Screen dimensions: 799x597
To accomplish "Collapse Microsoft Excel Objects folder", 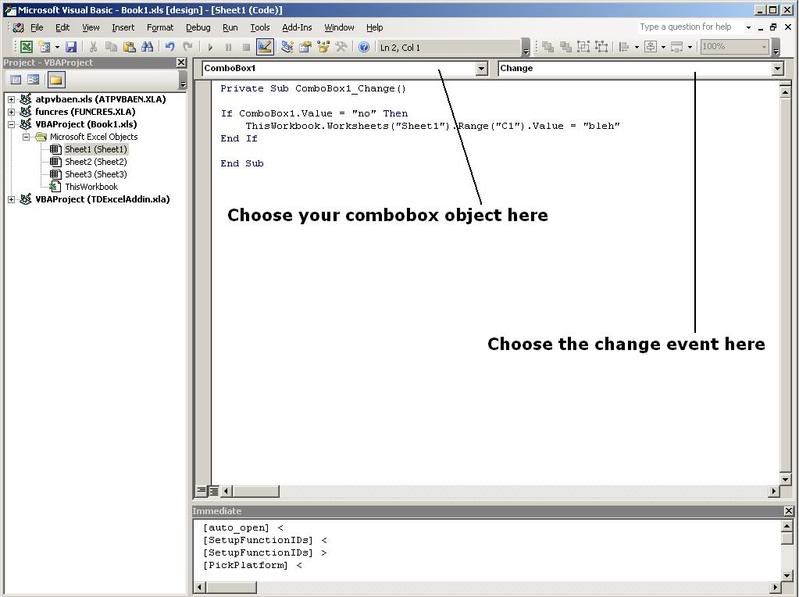I will click(x=26, y=137).
